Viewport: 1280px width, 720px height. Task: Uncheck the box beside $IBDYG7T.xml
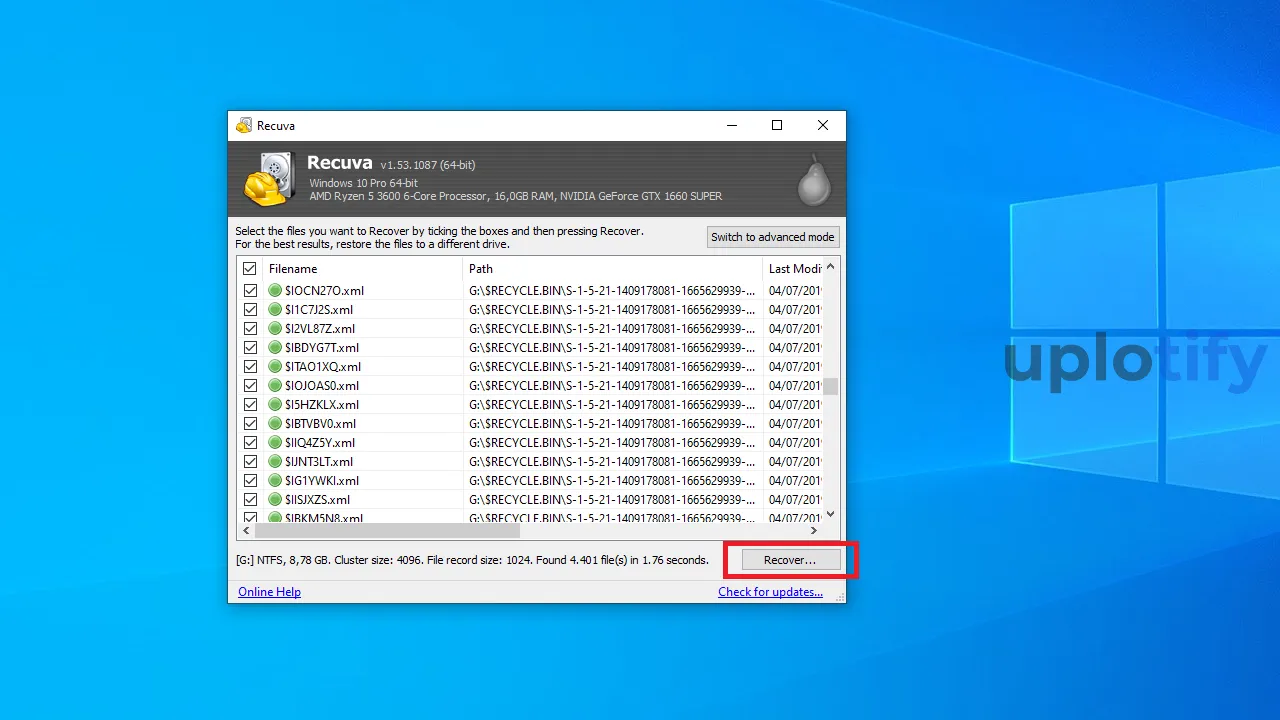250,348
